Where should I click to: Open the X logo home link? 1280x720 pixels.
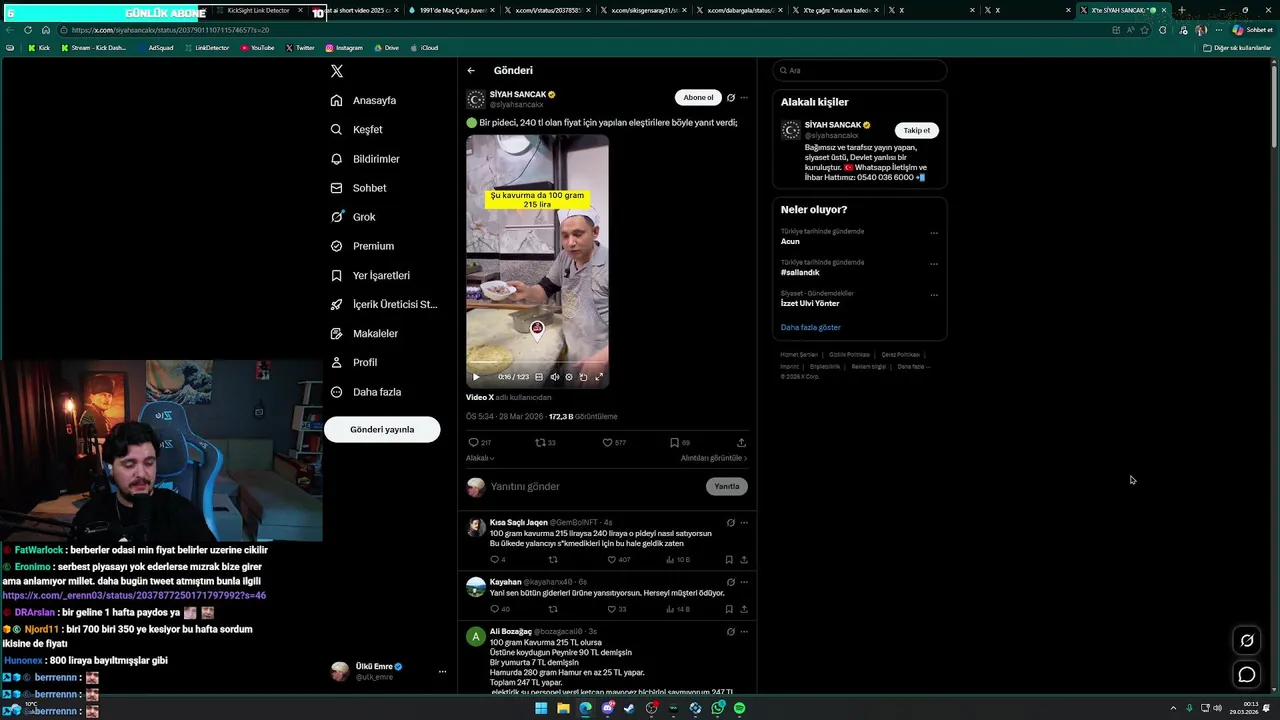tap(337, 71)
